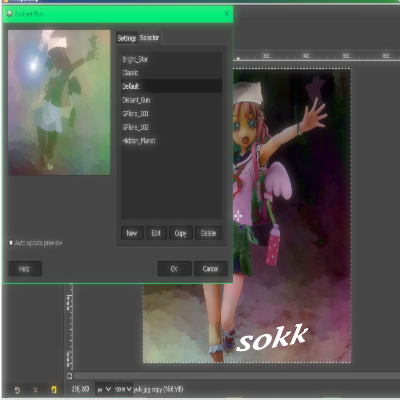Confirm the dialog with OK
400x400 pixels.
coord(174,269)
